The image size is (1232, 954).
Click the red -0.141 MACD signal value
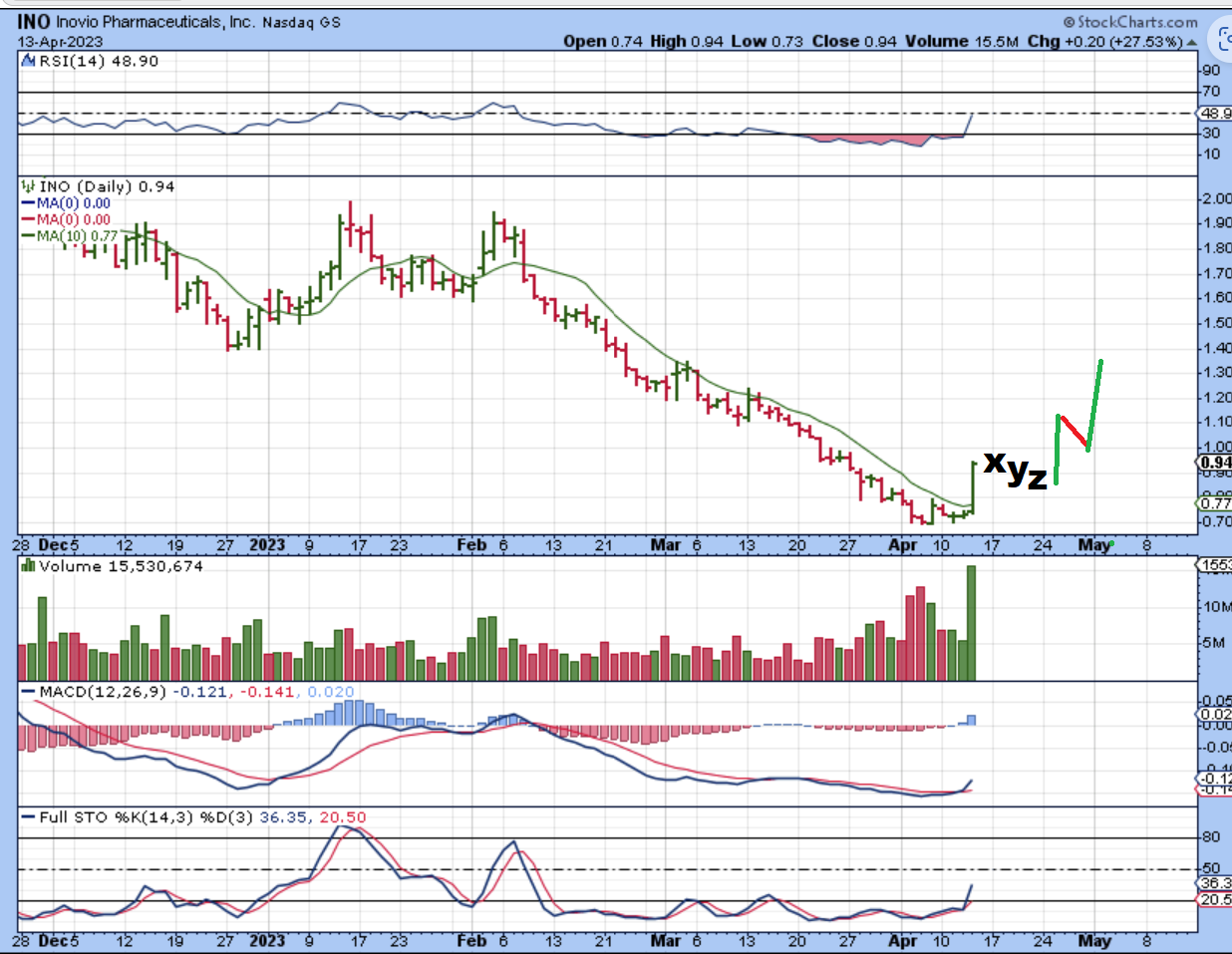coord(267,692)
